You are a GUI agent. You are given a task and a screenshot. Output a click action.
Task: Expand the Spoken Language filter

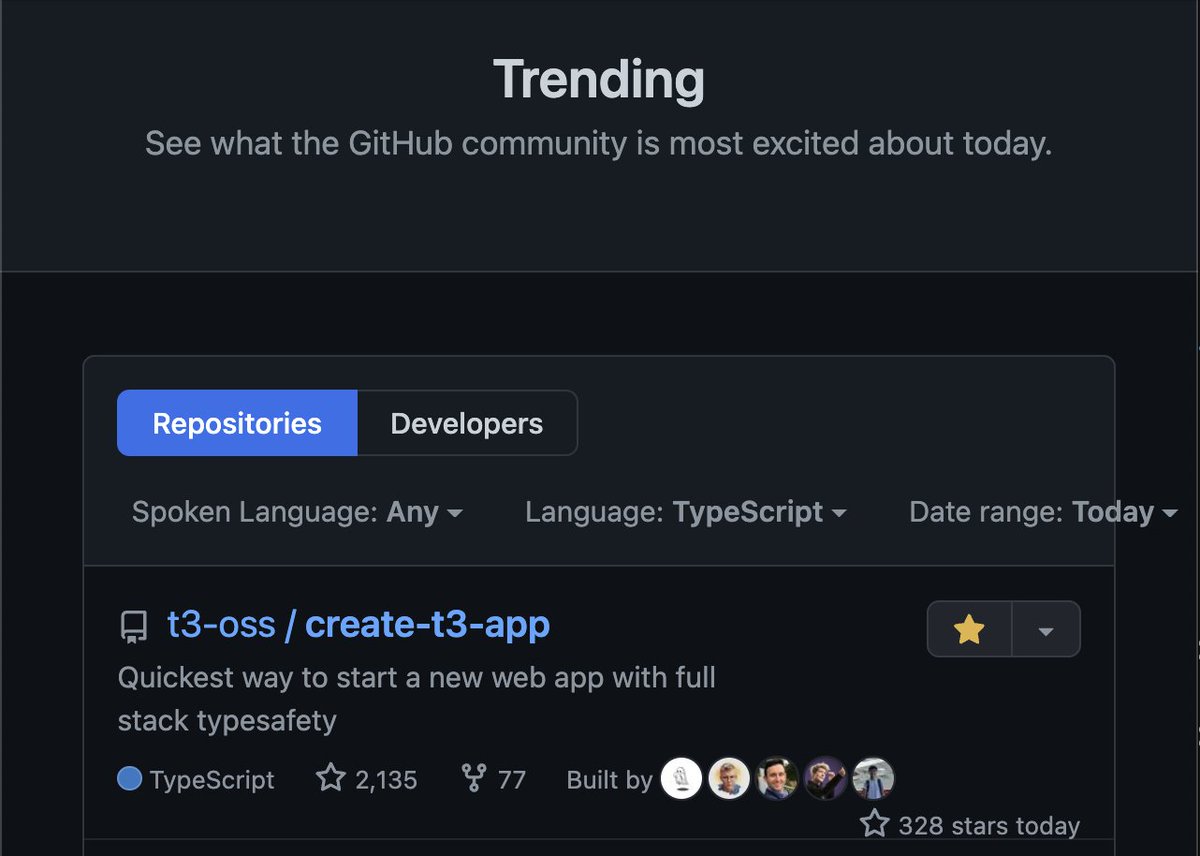pos(297,512)
